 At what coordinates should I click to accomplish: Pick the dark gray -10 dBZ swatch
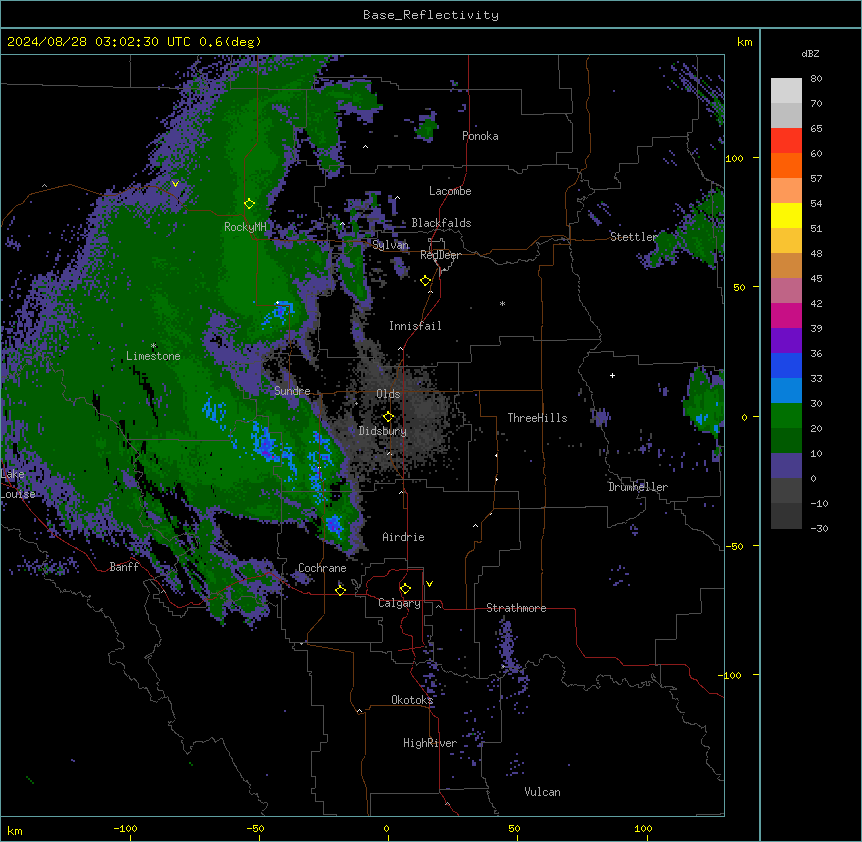click(786, 516)
